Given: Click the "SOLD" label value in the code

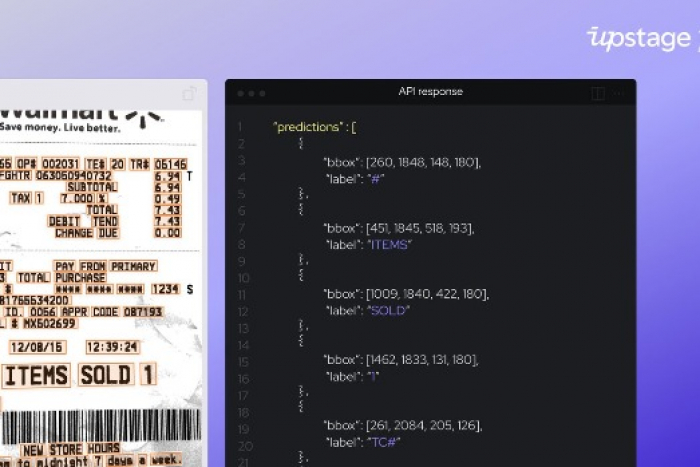Looking at the screenshot, I should coord(388,310).
